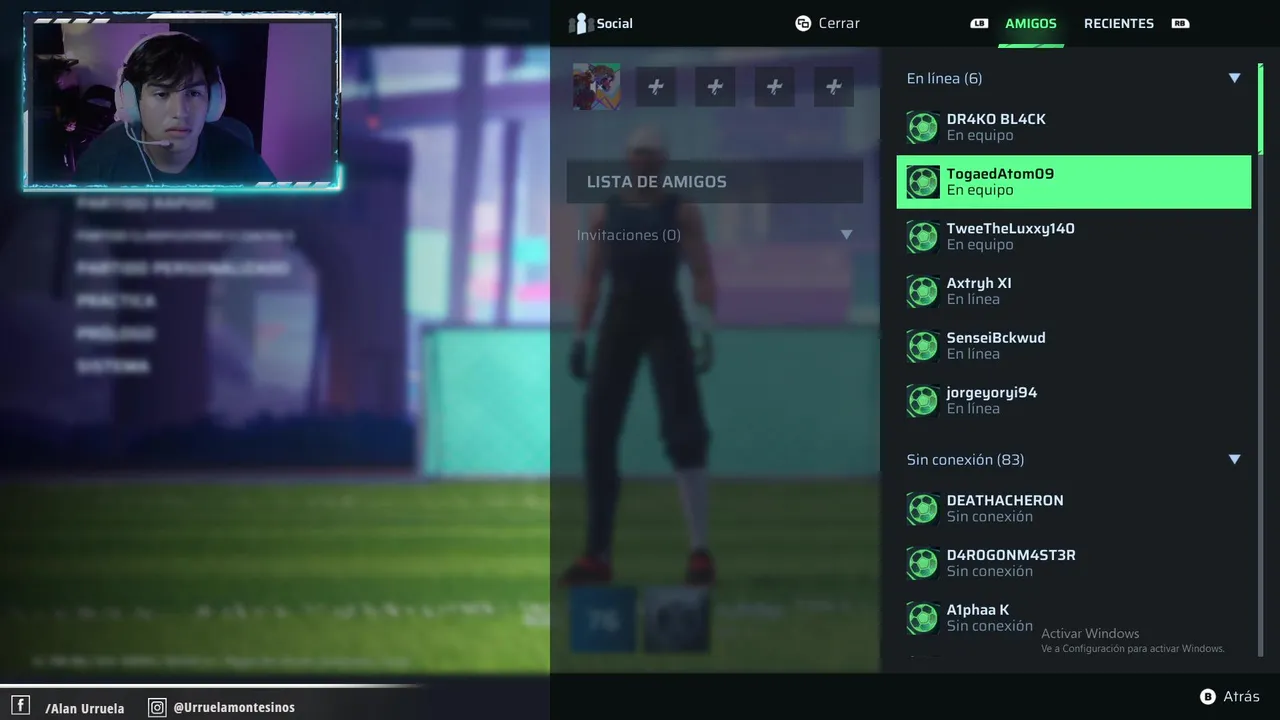The image size is (1280, 720).
Task: Click the Activar Windows watermark text
Action: tap(1090, 633)
